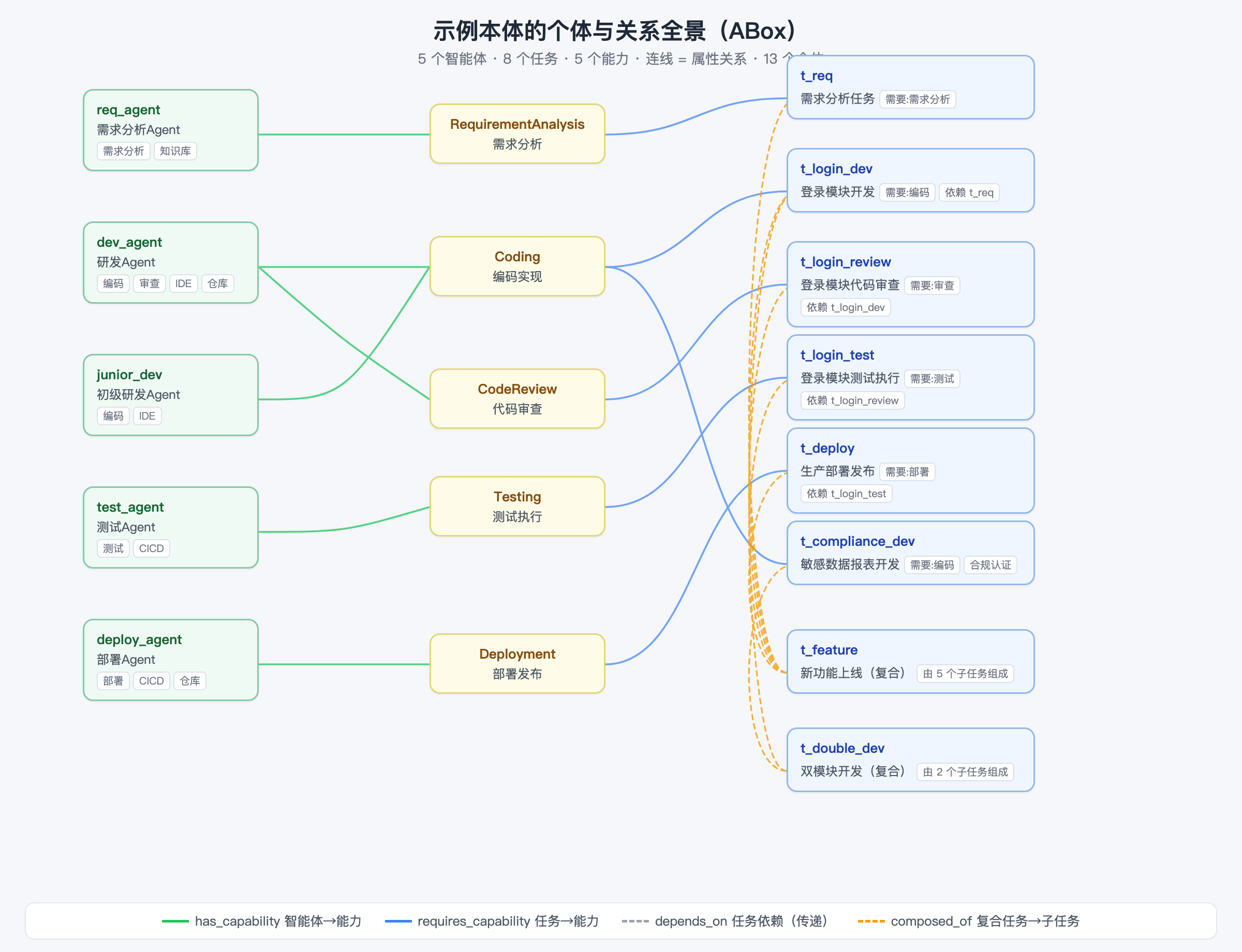Click the 需要:审查 tag in t_login_review
Screen dimensions: 1242x952
tap(932, 286)
